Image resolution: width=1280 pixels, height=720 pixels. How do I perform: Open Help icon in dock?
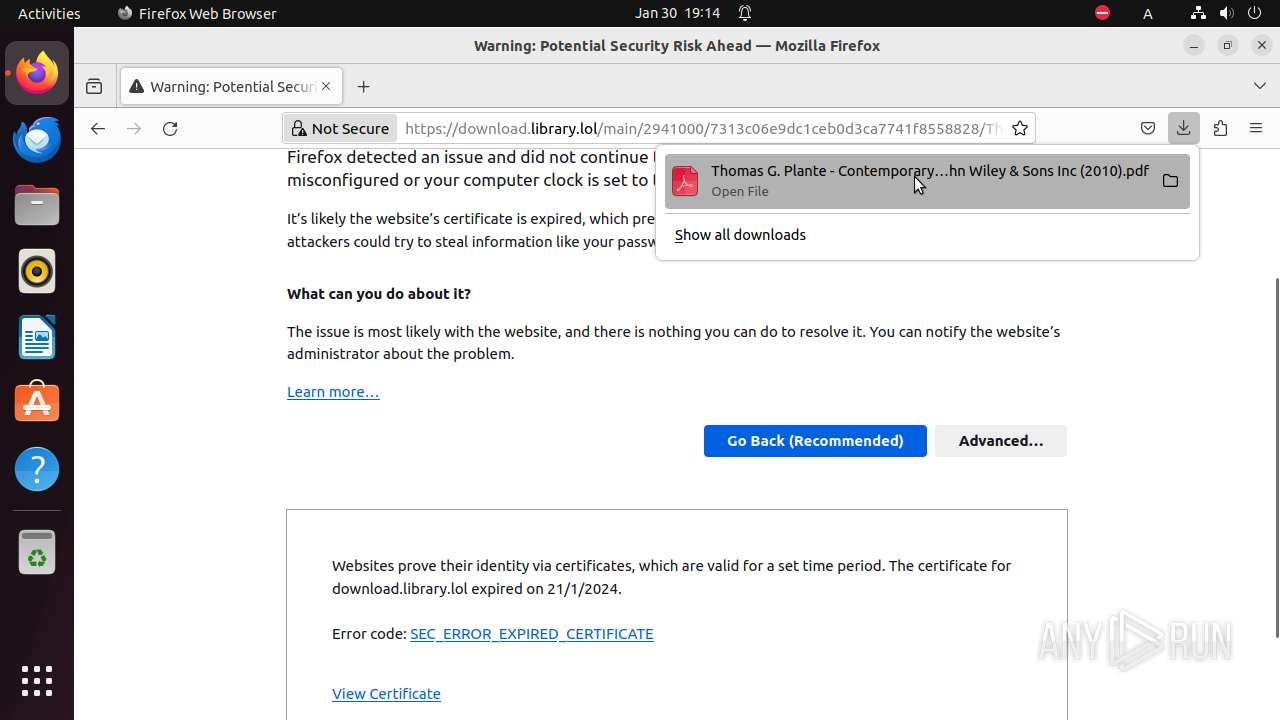(37, 469)
